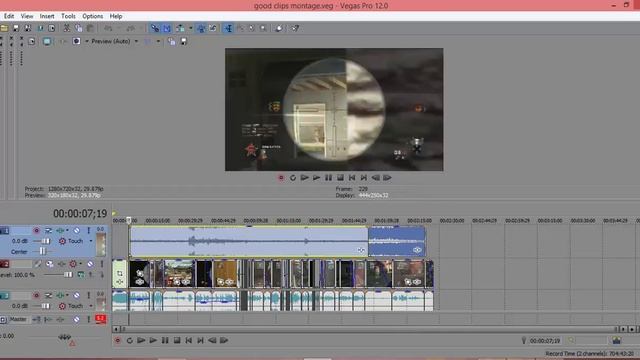This screenshot has height=360, width=640.
Task: Select the Zoom Edit tool icon
Action: pos(263,28)
